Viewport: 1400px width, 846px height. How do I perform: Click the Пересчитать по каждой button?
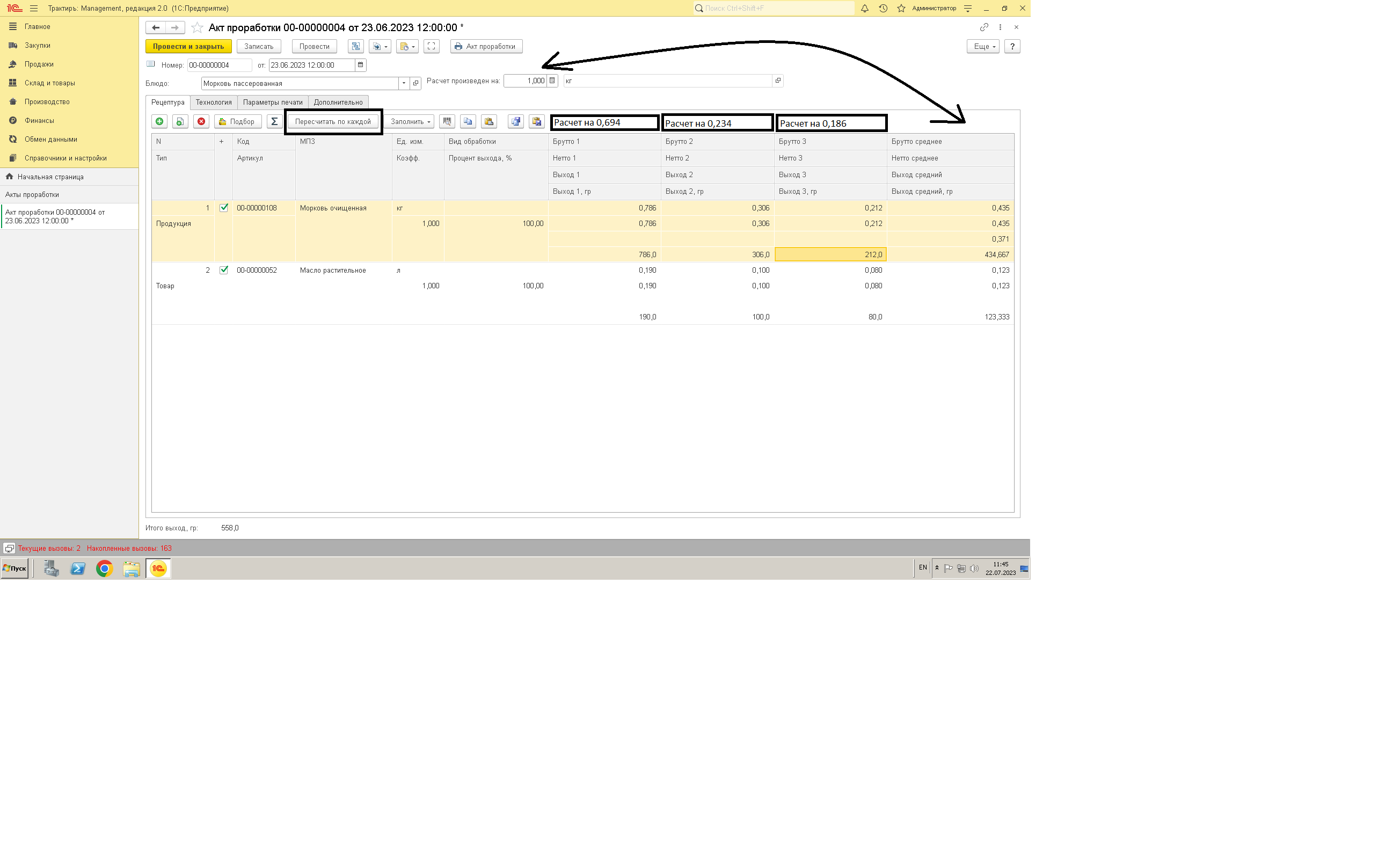click(333, 122)
